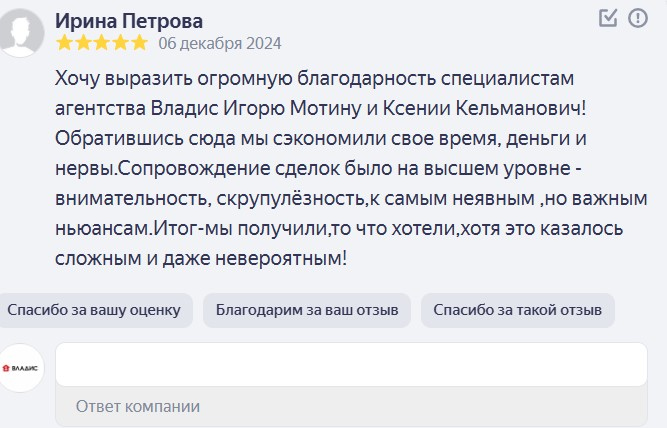Click the name 'Игорю Мотину' in review

coord(292,108)
